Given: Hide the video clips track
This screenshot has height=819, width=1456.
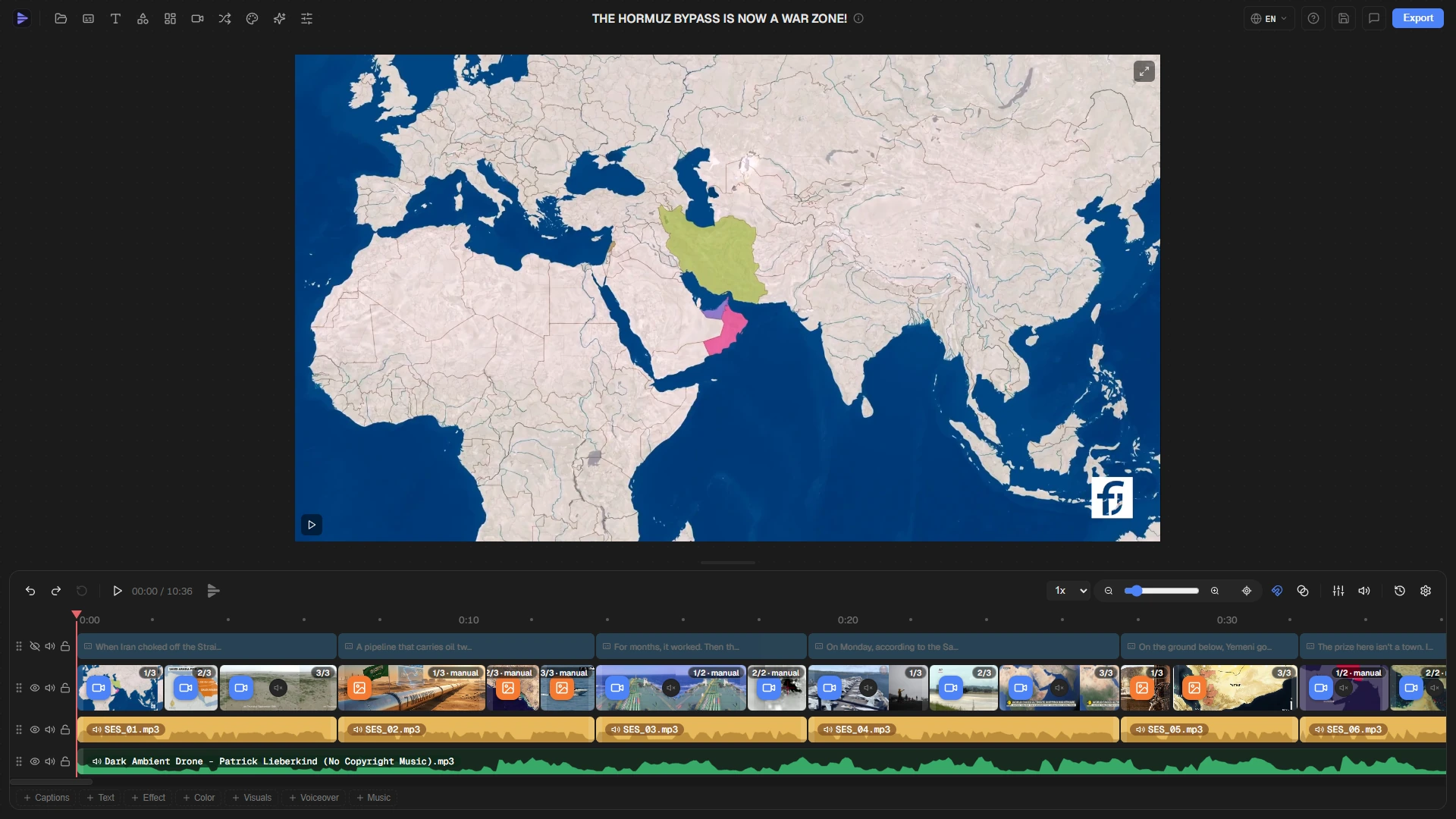Looking at the screenshot, I should click(x=35, y=688).
